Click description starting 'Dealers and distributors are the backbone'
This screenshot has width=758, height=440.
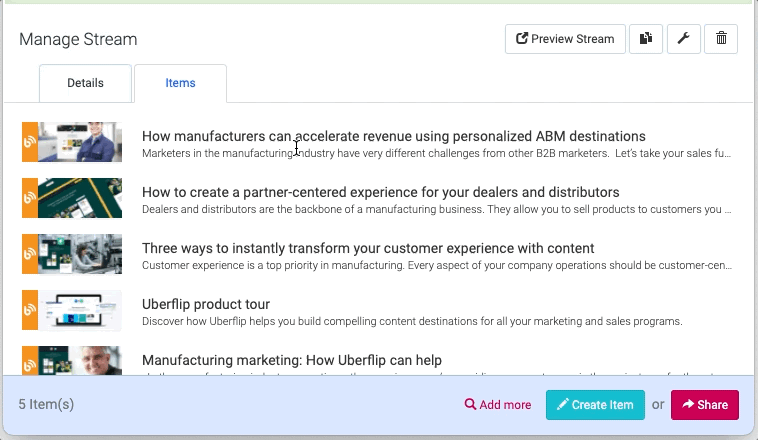436,210
